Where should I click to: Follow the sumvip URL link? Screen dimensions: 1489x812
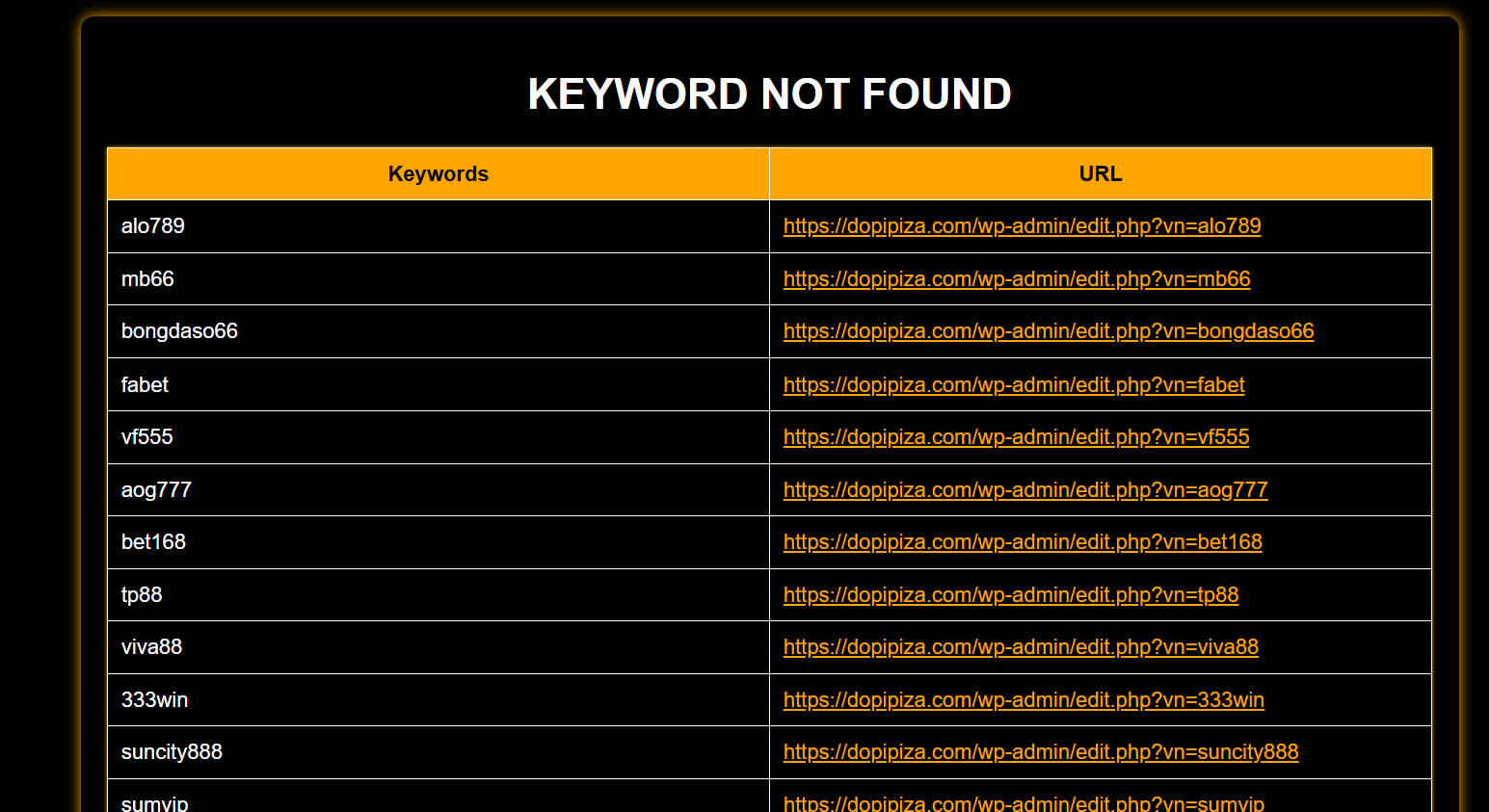point(1023,803)
